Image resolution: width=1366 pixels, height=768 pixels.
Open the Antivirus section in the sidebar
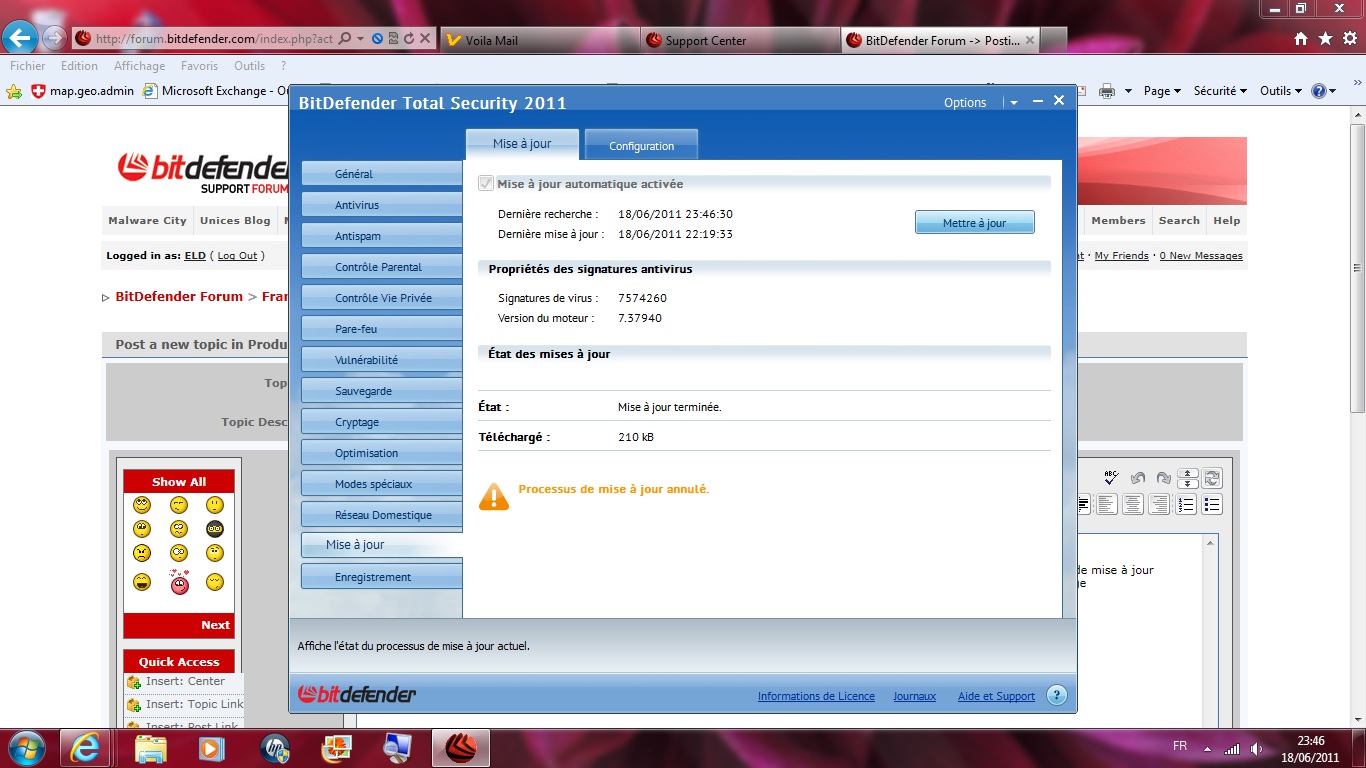[382, 205]
